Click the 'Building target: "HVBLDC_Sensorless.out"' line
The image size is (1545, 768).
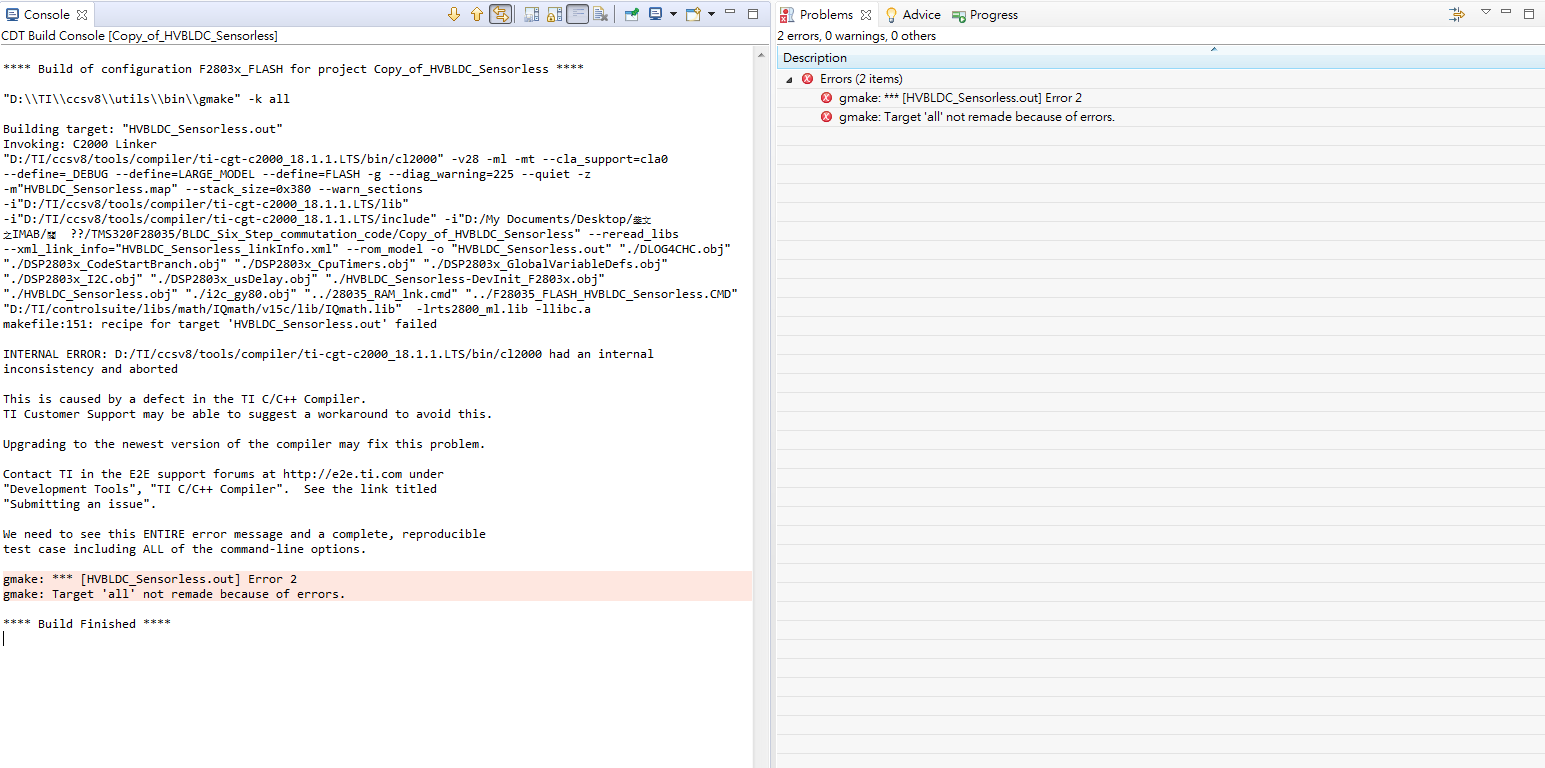pyautogui.click(x=143, y=129)
